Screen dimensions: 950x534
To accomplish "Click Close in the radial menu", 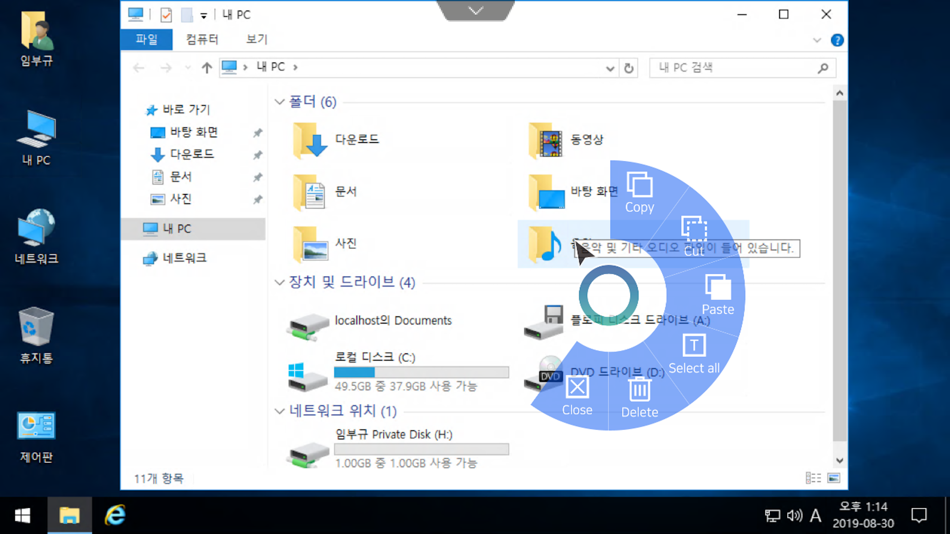I will click(577, 396).
